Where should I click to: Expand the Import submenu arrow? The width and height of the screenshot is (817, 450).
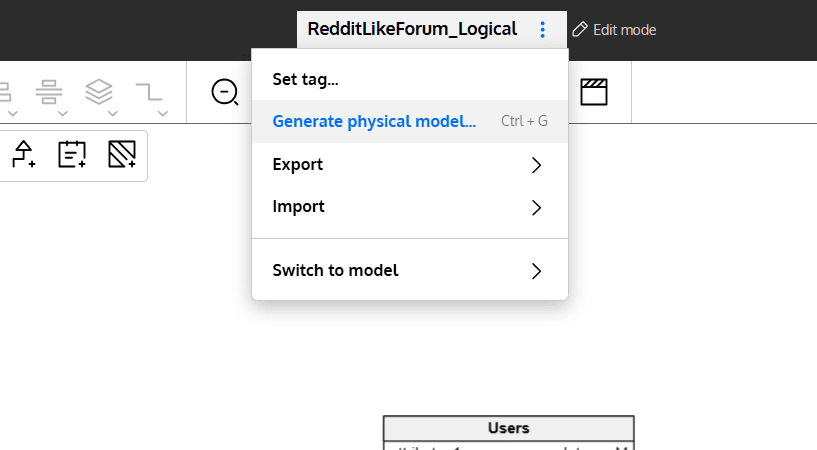click(536, 207)
